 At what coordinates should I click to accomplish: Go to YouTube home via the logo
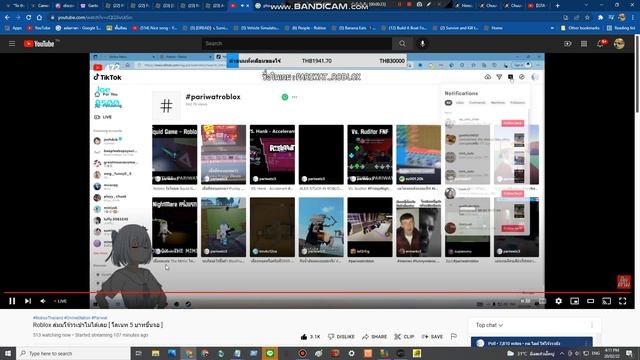click(39, 44)
